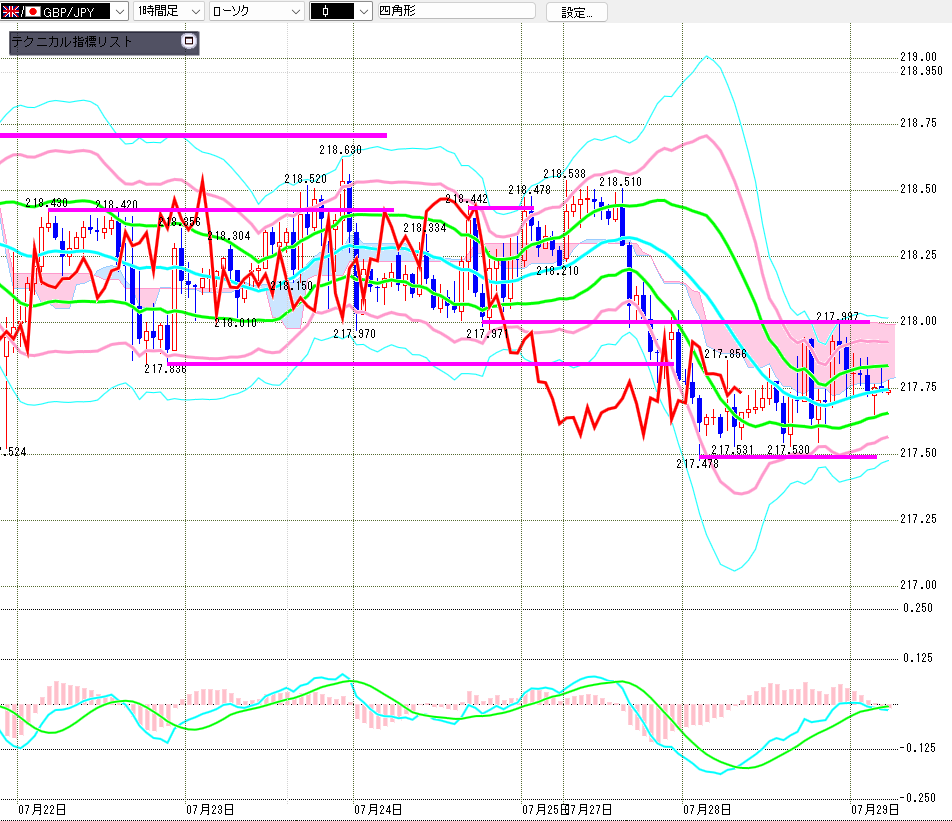This screenshot has width=952, height=821.
Task: Click the 218.442 price label
Action: [x=466, y=199]
